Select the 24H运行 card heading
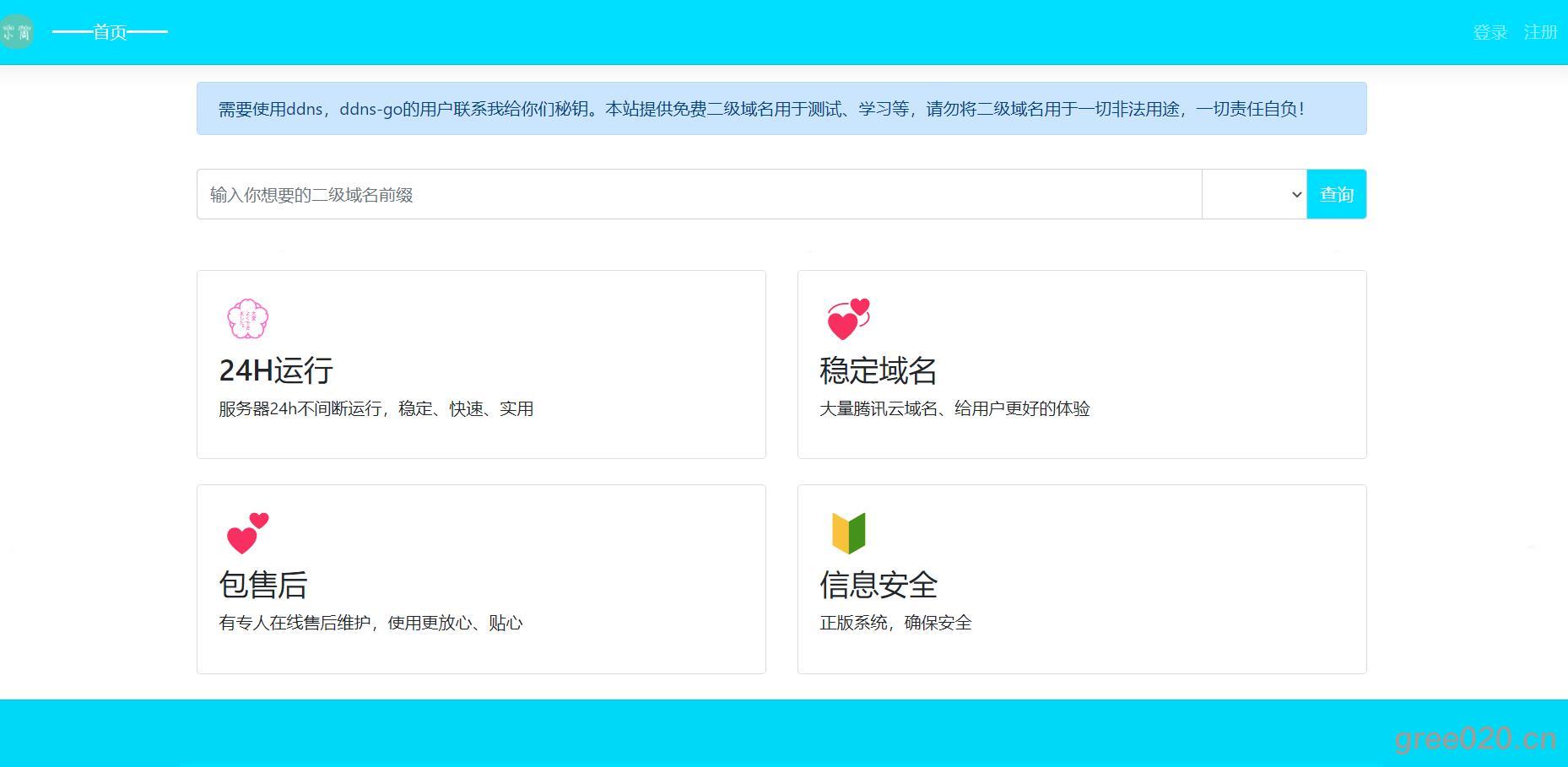 276,370
